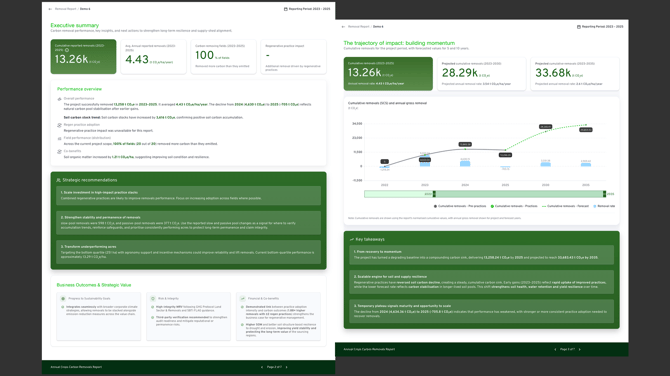Toggle Cumulative removals Pre-practices legend item
Viewport: 670px width, 376px height.
[460, 206]
